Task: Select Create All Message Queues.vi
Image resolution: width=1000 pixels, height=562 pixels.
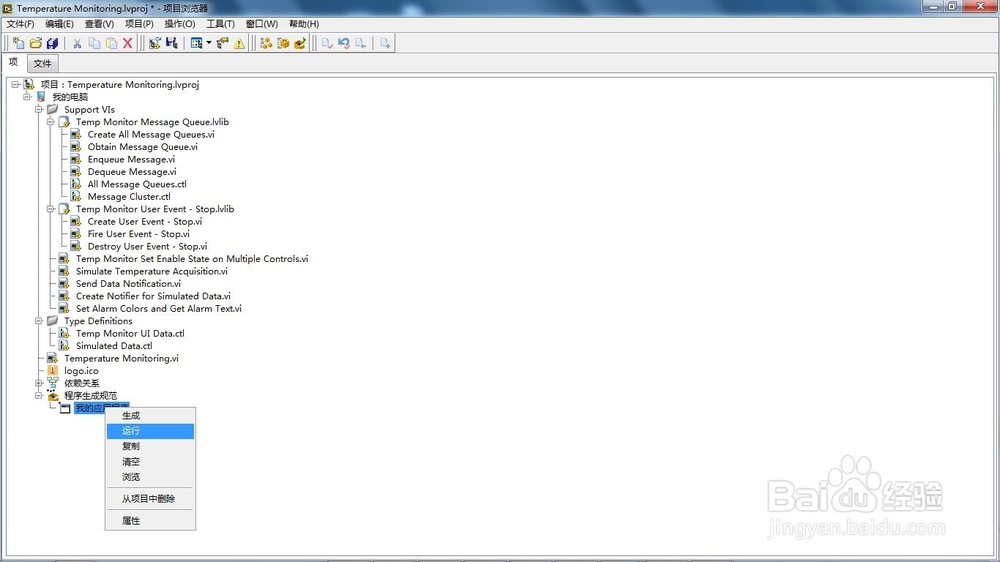Action: pos(151,135)
